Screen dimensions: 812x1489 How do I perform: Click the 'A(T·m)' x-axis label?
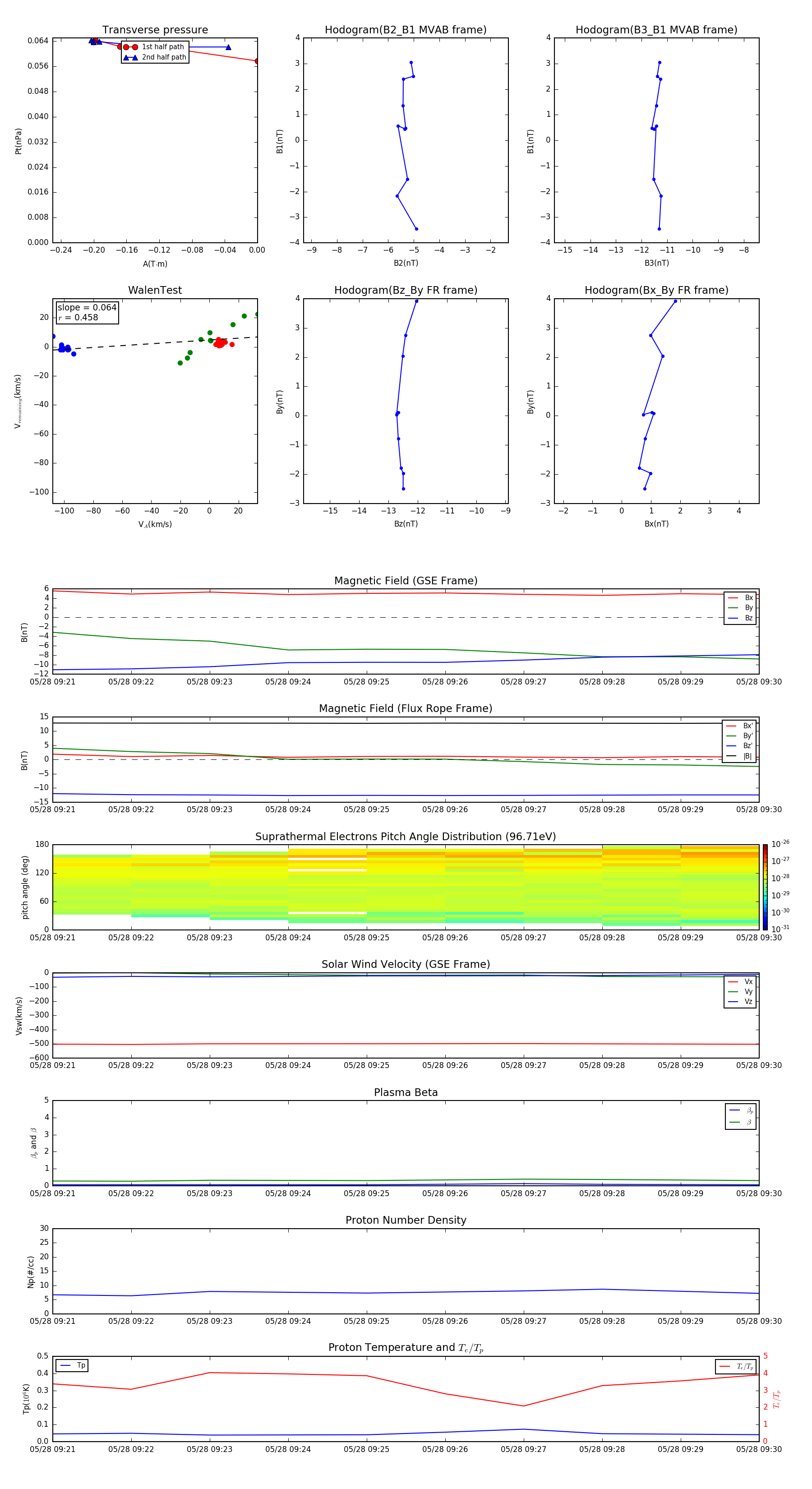tap(155, 264)
